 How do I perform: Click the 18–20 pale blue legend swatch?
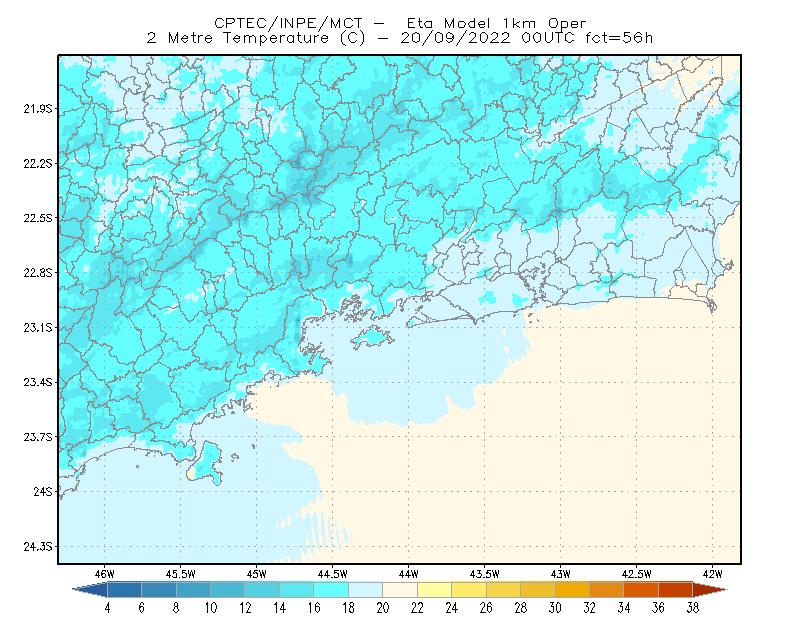[x=366, y=589]
